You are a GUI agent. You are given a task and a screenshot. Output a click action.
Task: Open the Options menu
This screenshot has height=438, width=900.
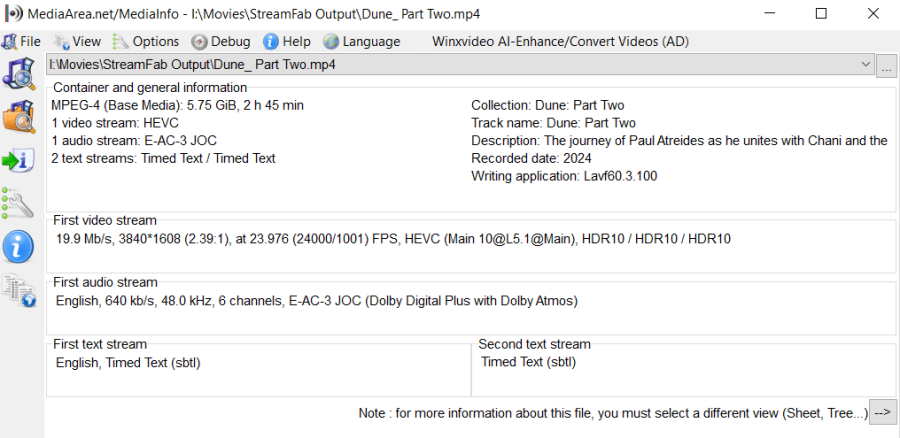pos(146,41)
